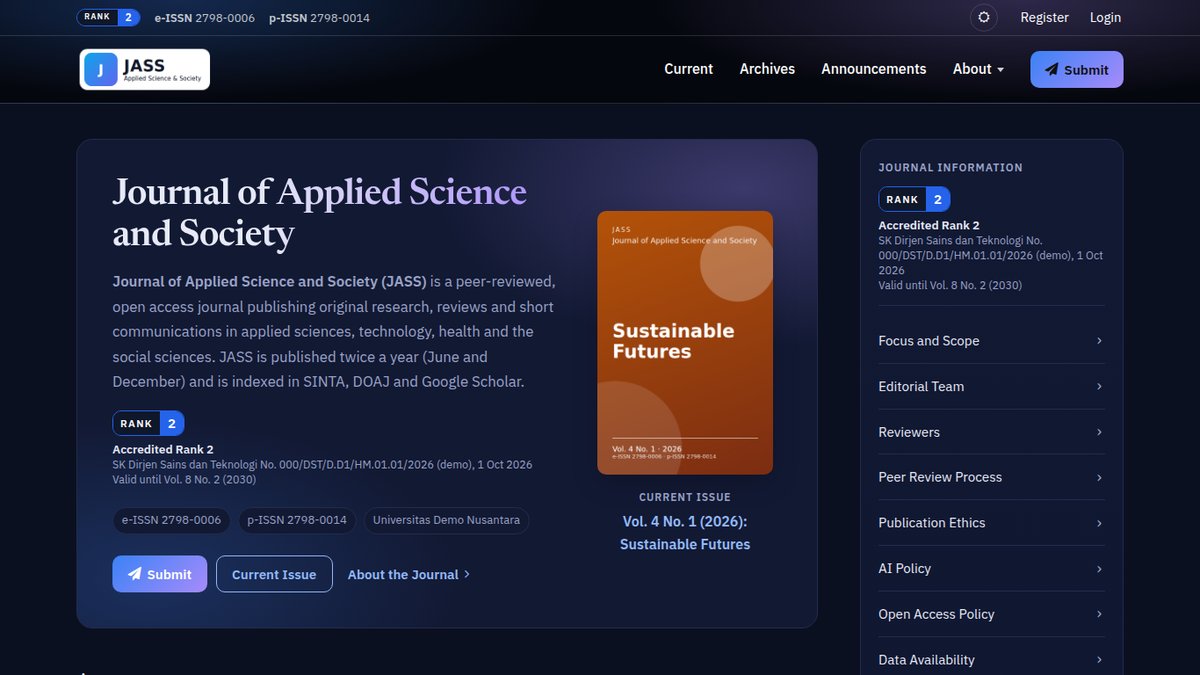The height and width of the screenshot is (675, 1200).
Task: Click the top bar text 'e-ISSN 2798-0006'
Action: coord(205,17)
